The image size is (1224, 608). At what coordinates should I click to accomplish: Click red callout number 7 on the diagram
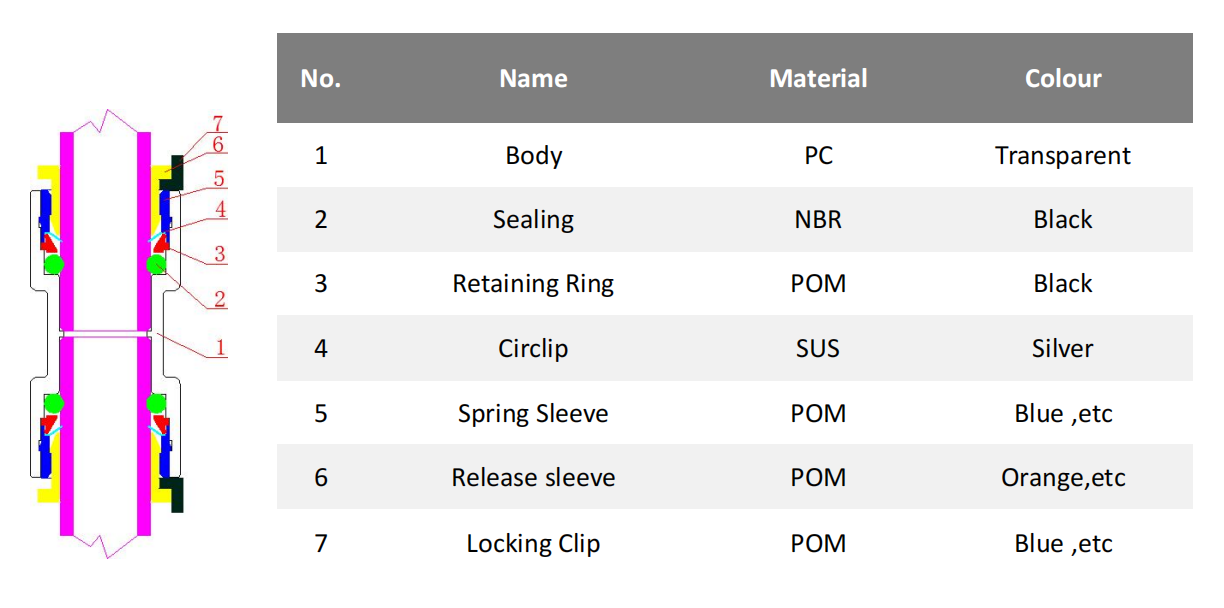218,124
